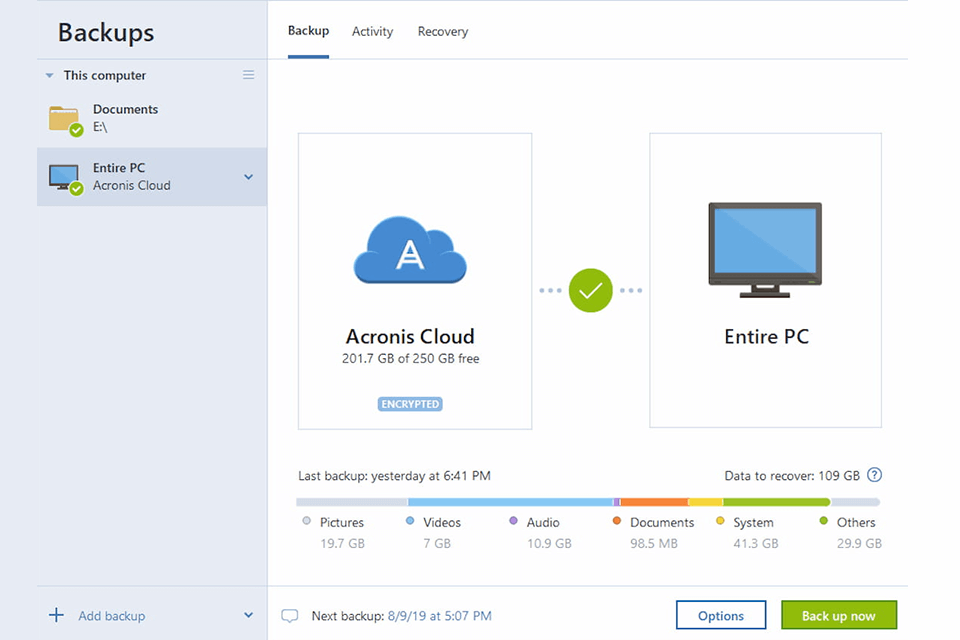Open backup Options
Viewport: 960px width, 640px height.
click(721, 615)
